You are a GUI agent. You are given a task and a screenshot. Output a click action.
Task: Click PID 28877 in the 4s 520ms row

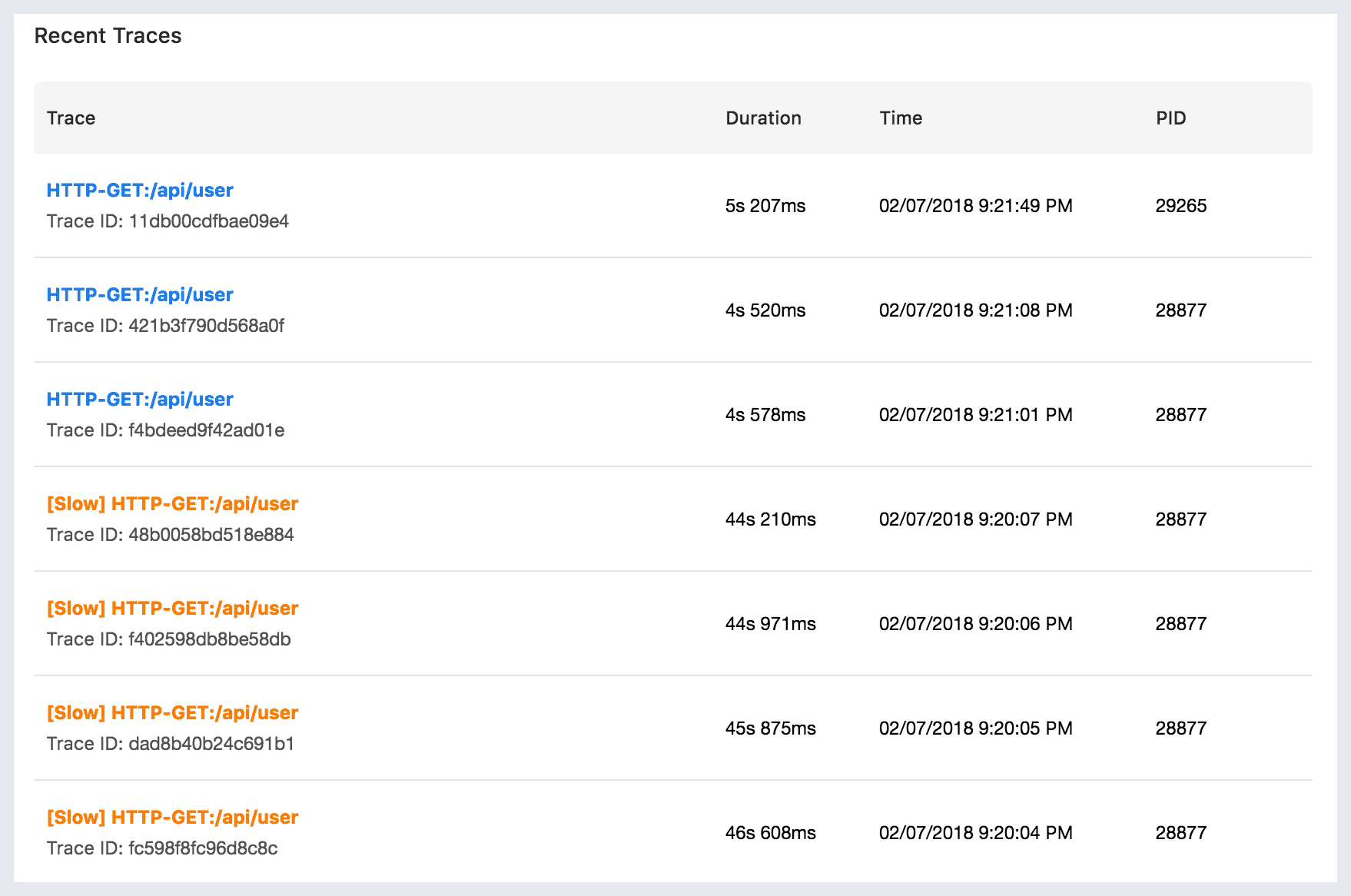point(1181,310)
